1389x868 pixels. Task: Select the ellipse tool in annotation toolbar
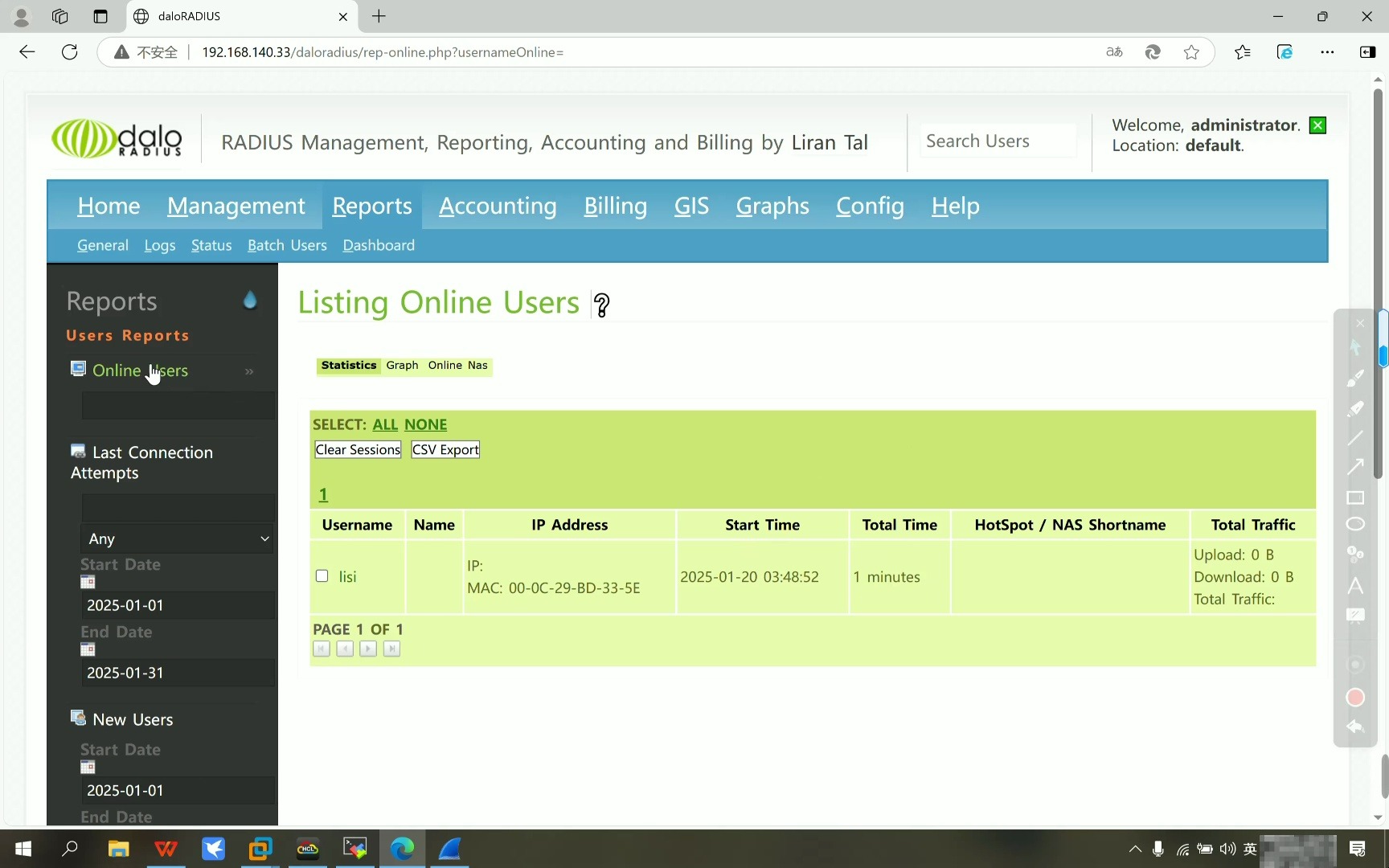(1355, 524)
